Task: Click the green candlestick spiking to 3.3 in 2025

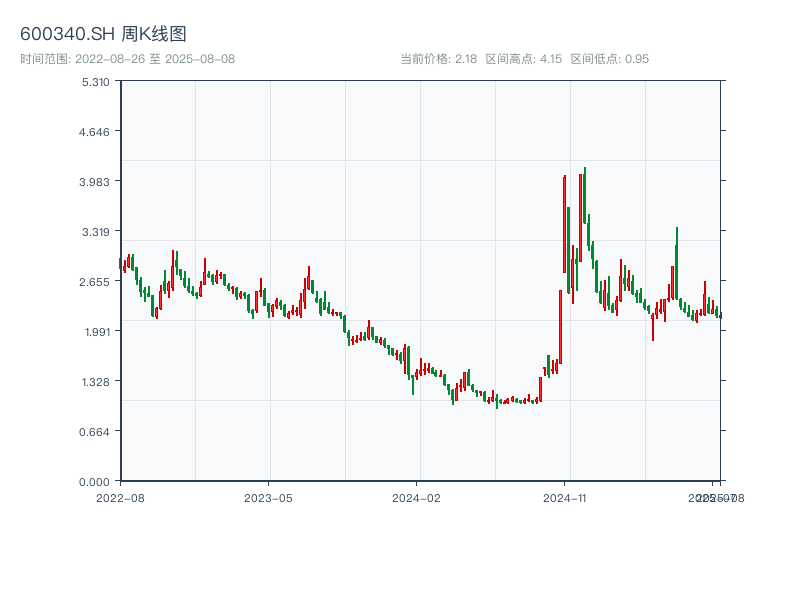Action: 677,263
